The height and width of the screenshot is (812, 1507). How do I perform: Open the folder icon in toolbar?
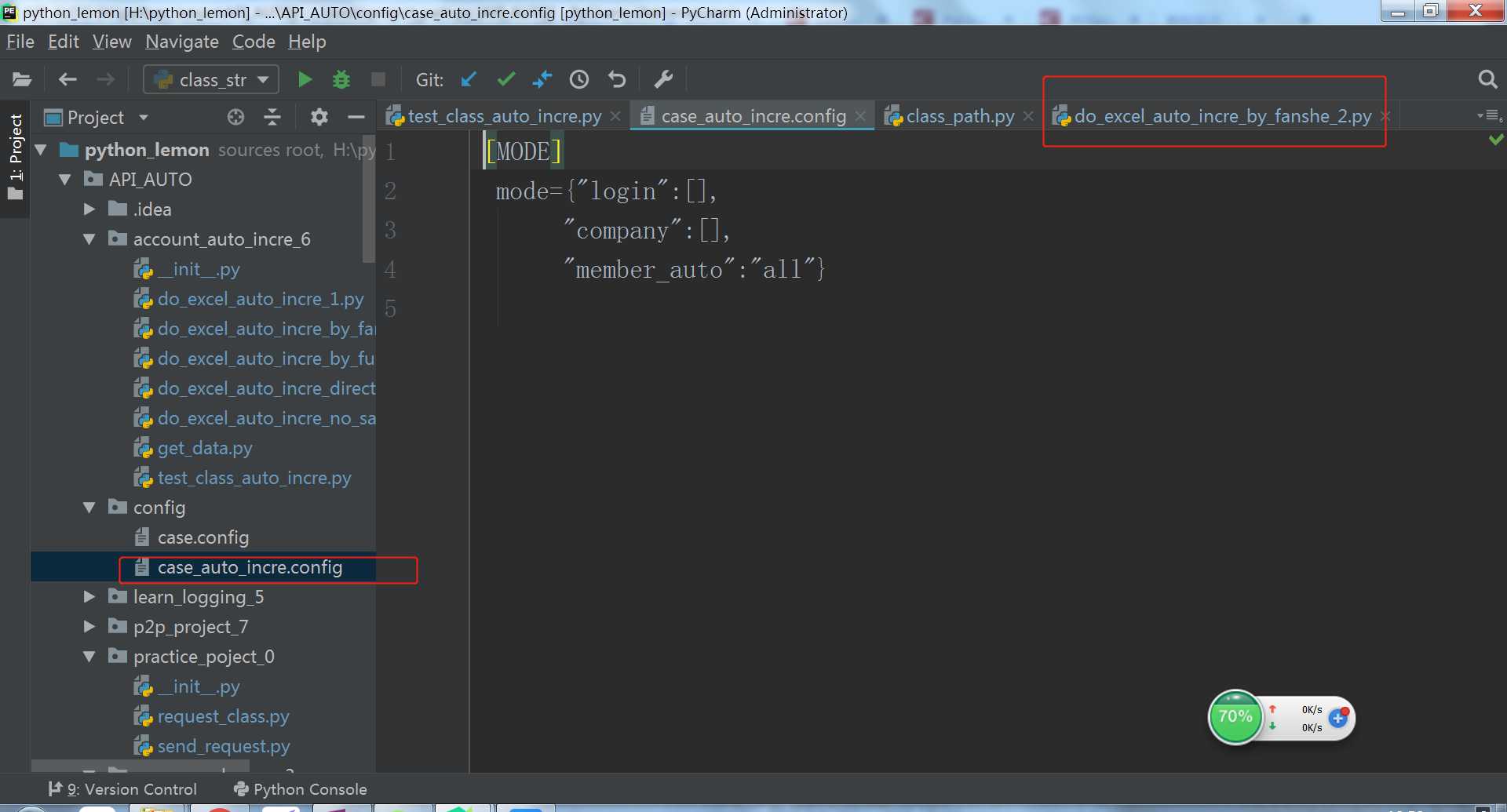point(22,79)
